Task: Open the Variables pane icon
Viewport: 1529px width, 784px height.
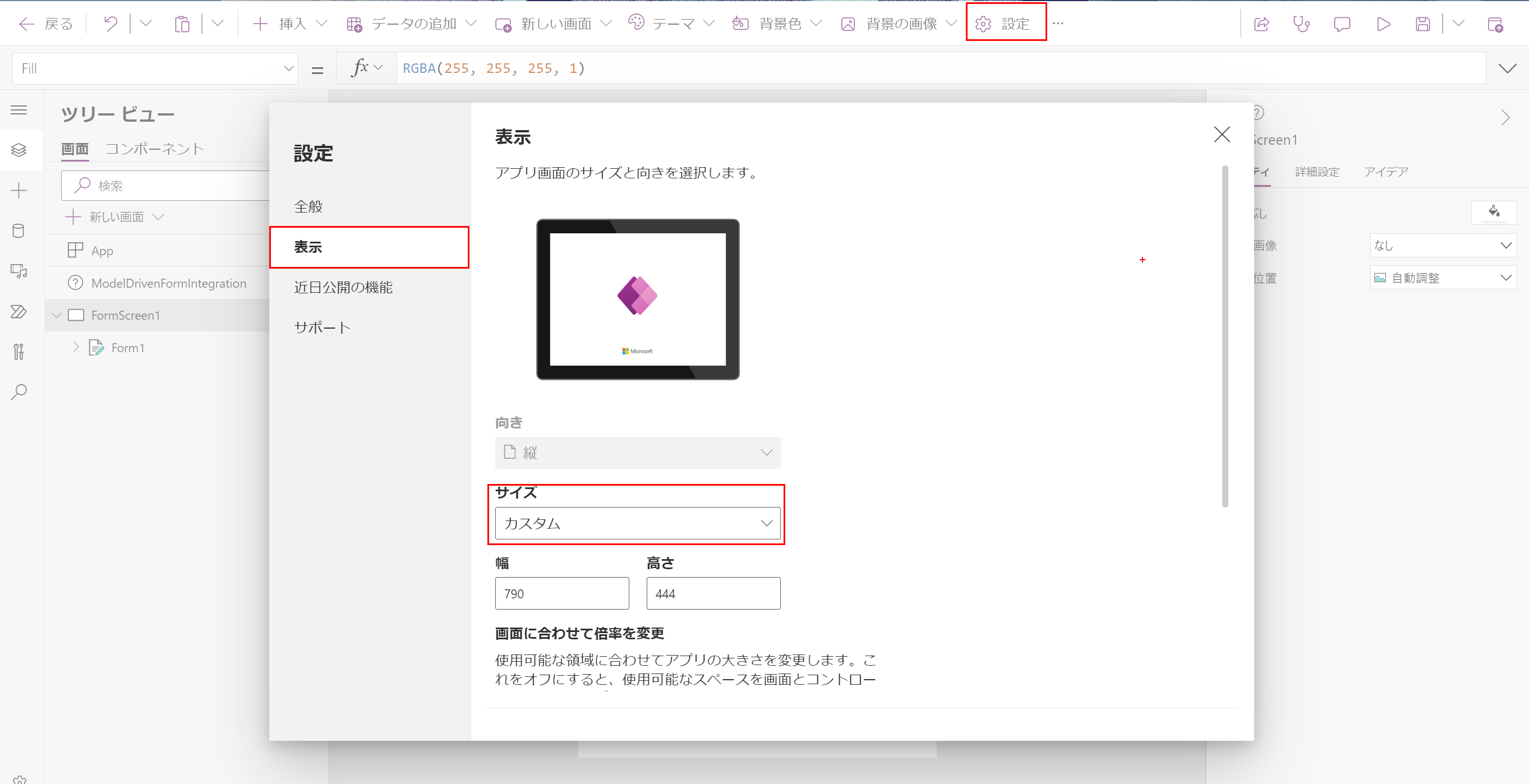Action: (20, 352)
